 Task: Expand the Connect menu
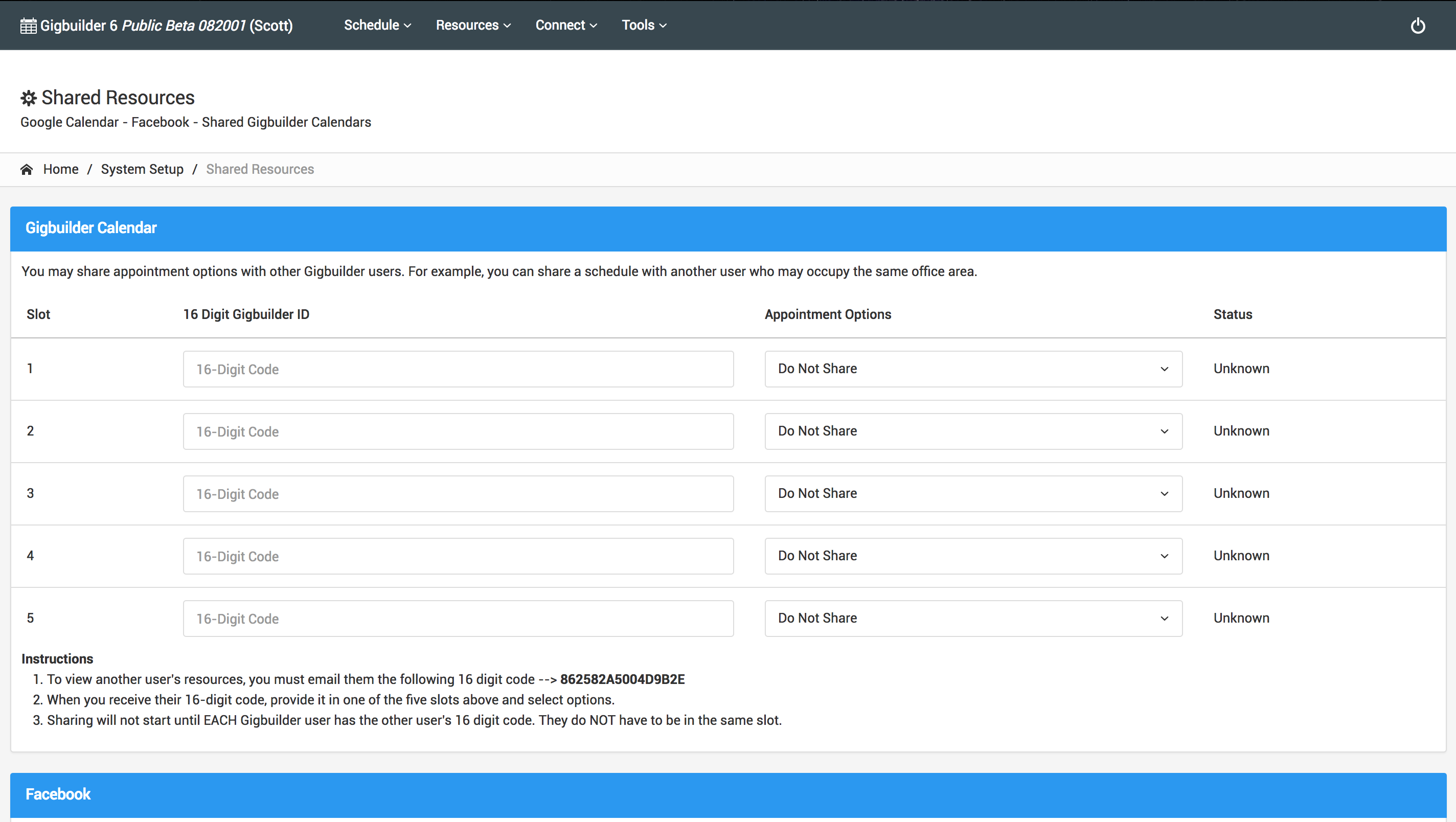pos(566,26)
